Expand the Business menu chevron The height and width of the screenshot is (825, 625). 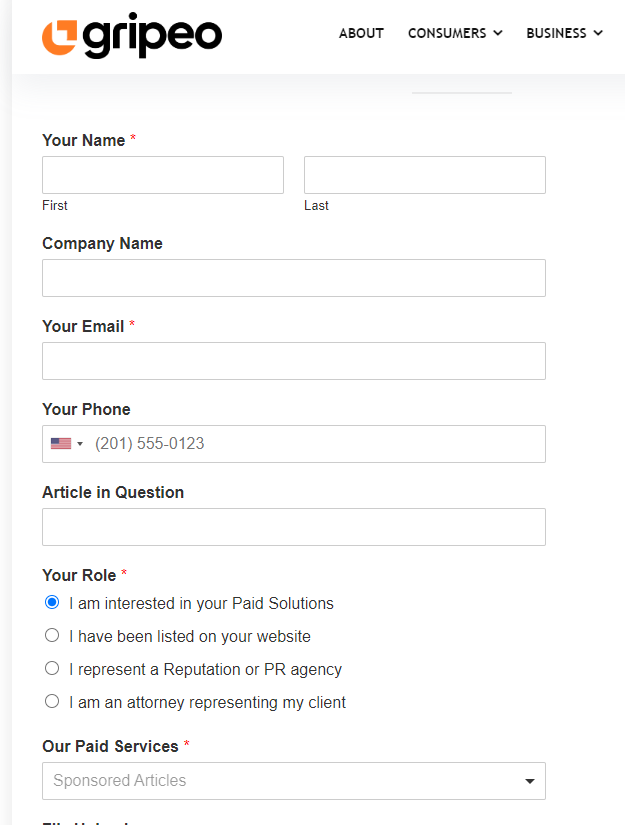click(x=598, y=33)
